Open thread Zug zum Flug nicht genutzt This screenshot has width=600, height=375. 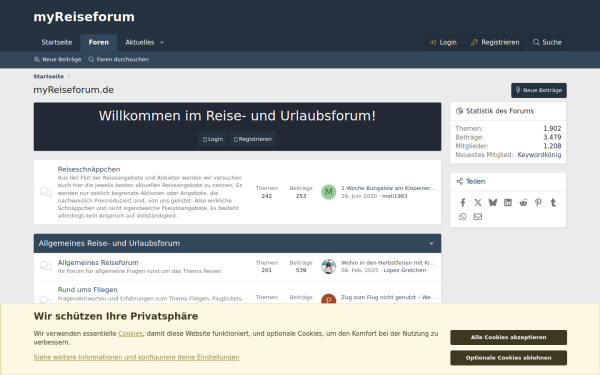388,297
